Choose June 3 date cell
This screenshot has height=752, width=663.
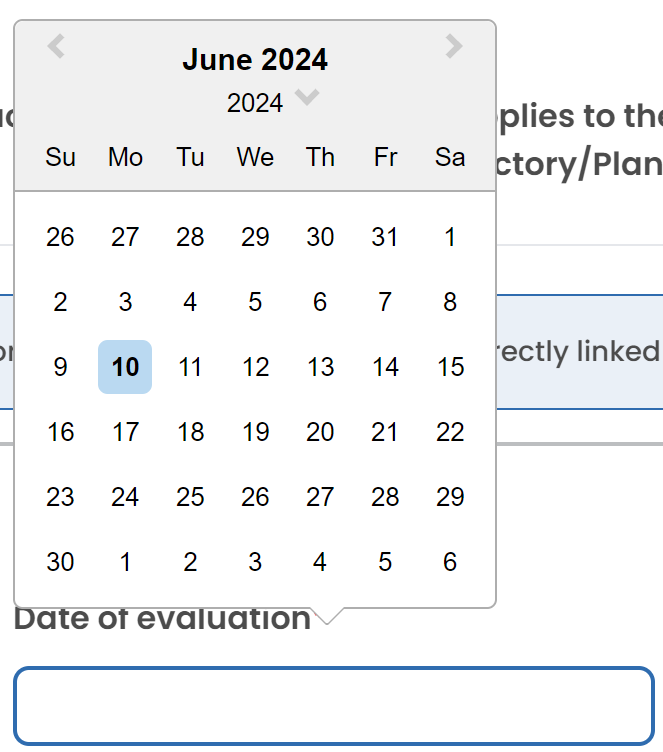(125, 302)
